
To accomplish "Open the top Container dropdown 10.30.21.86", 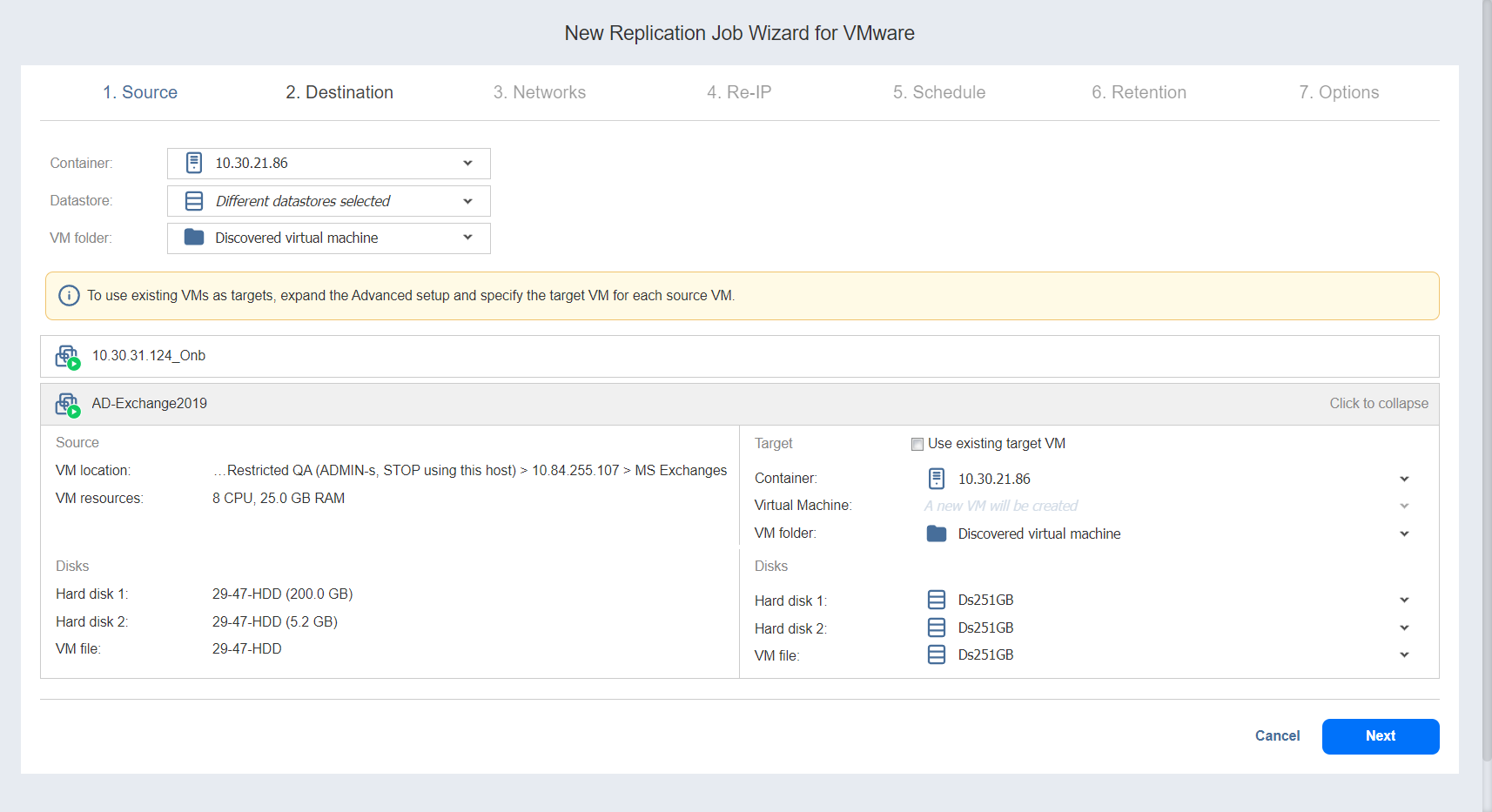I will tap(467, 163).
